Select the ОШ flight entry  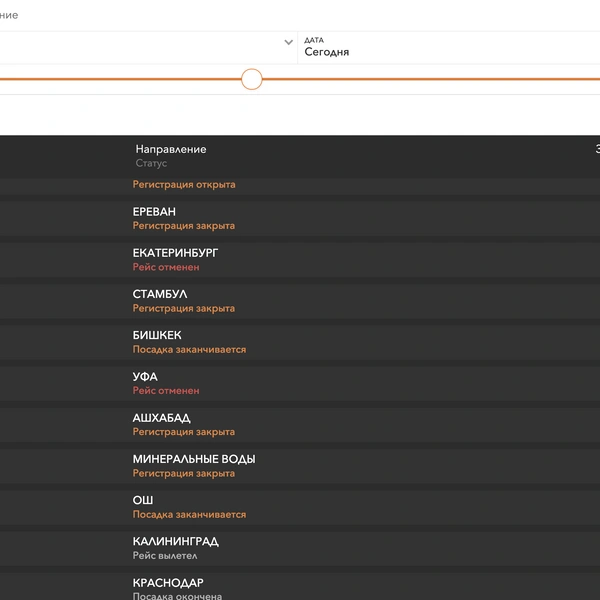click(x=300, y=507)
